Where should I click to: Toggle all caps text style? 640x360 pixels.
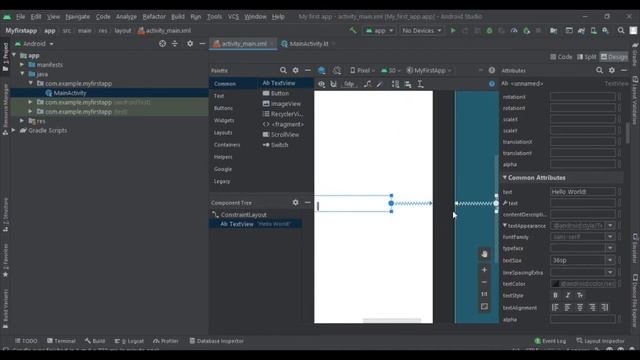(x=580, y=295)
